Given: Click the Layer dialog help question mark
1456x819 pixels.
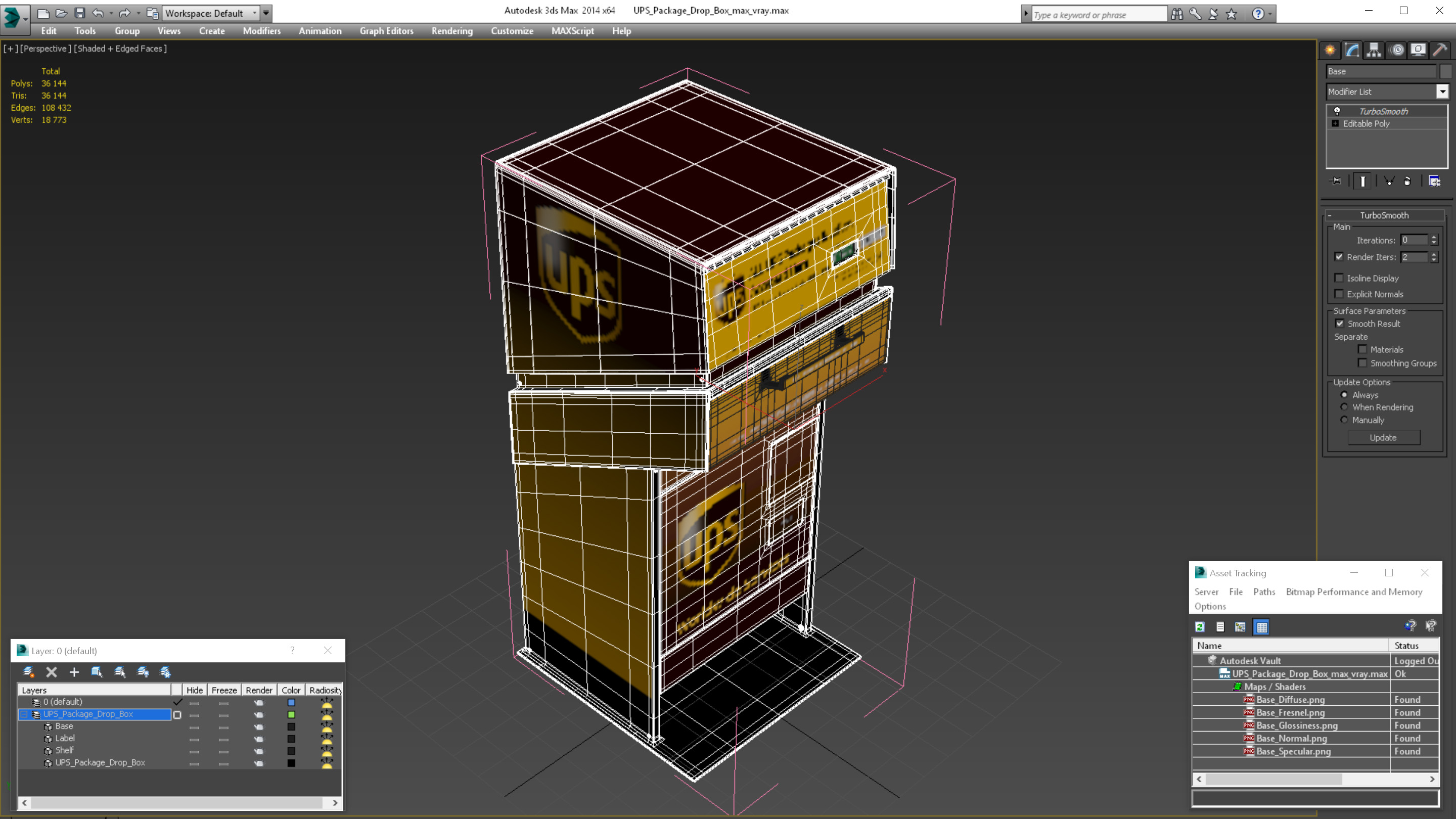Looking at the screenshot, I should click(x=292, y=651).
